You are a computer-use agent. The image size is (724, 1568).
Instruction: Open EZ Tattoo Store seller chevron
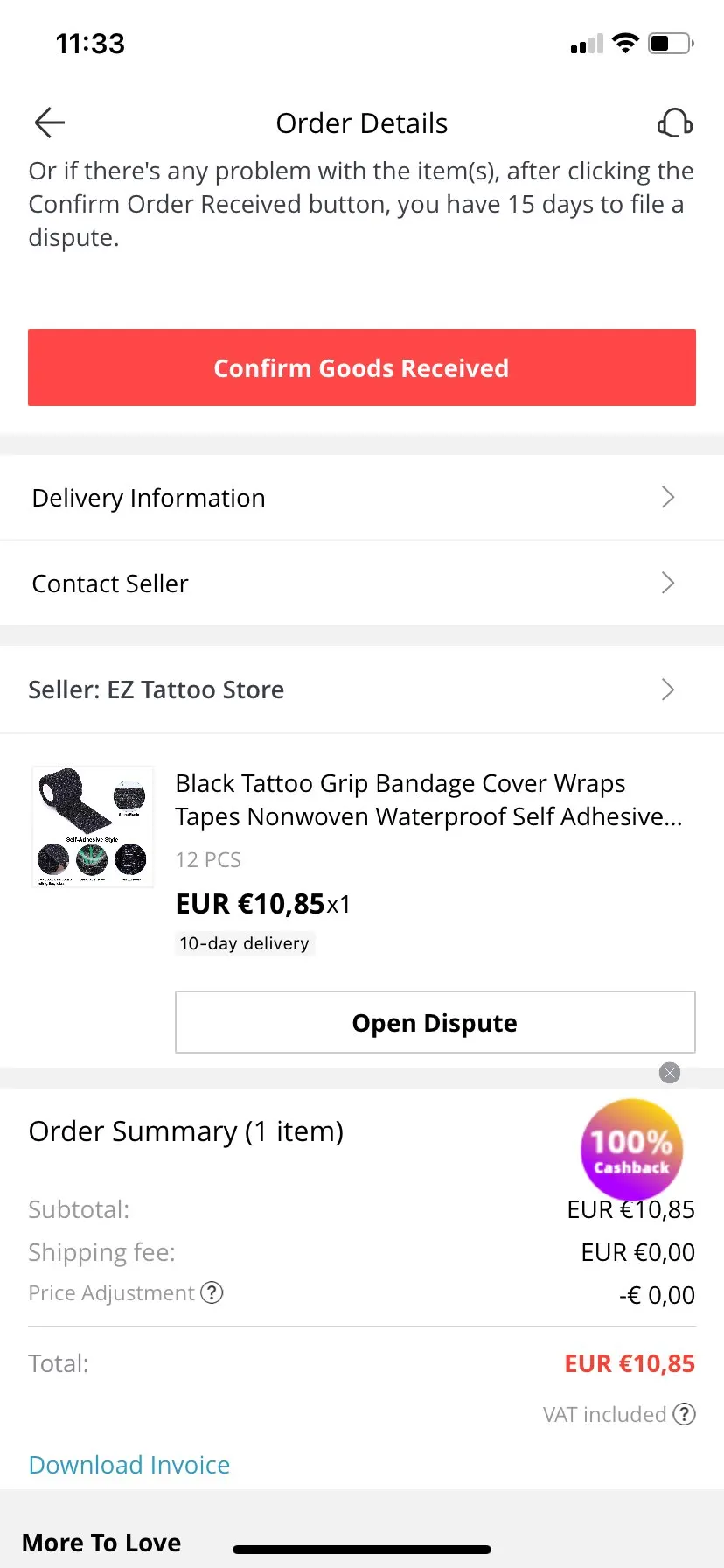(668, 689)
